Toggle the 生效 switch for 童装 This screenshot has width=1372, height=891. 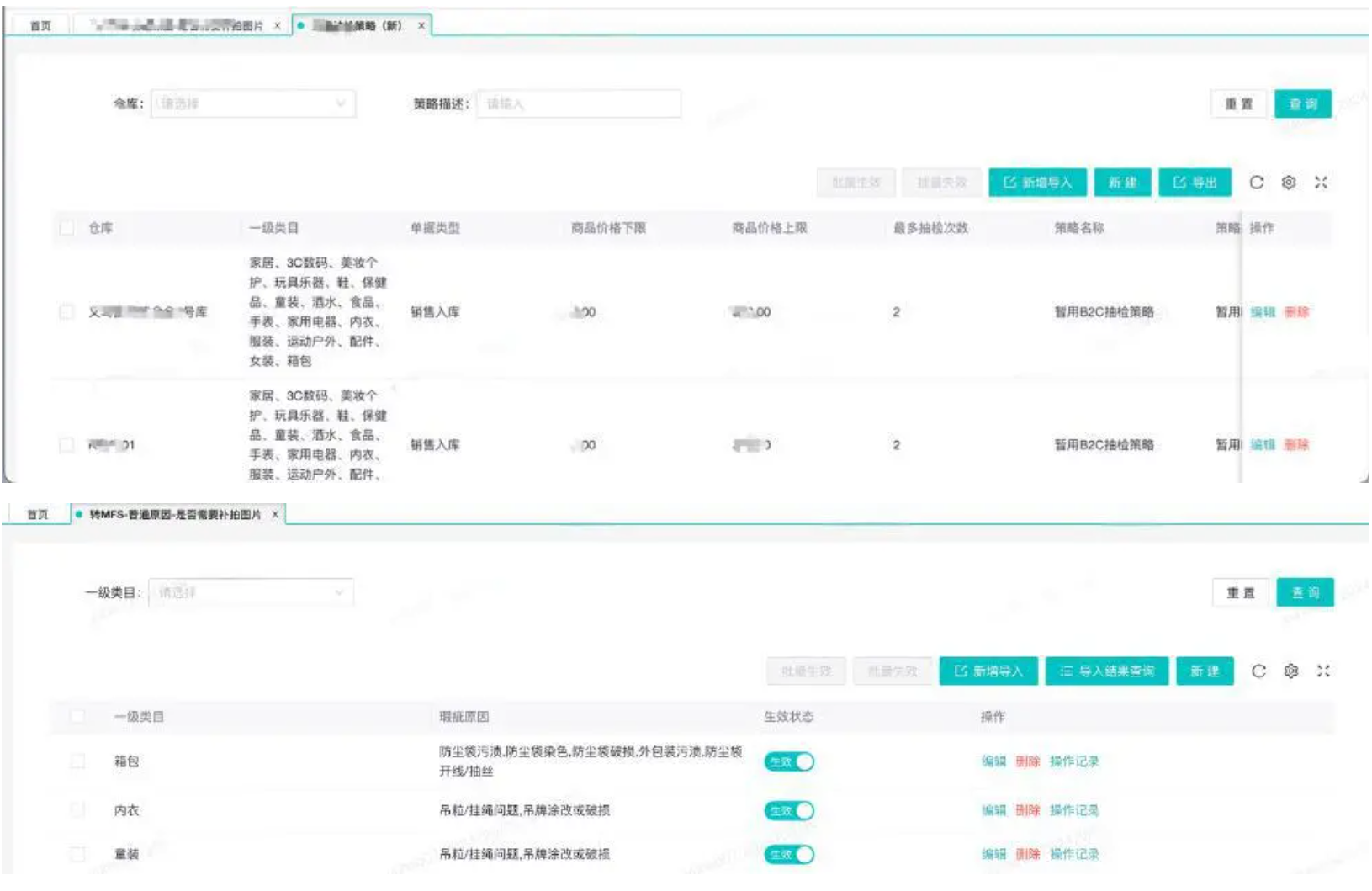pos(789,854)
